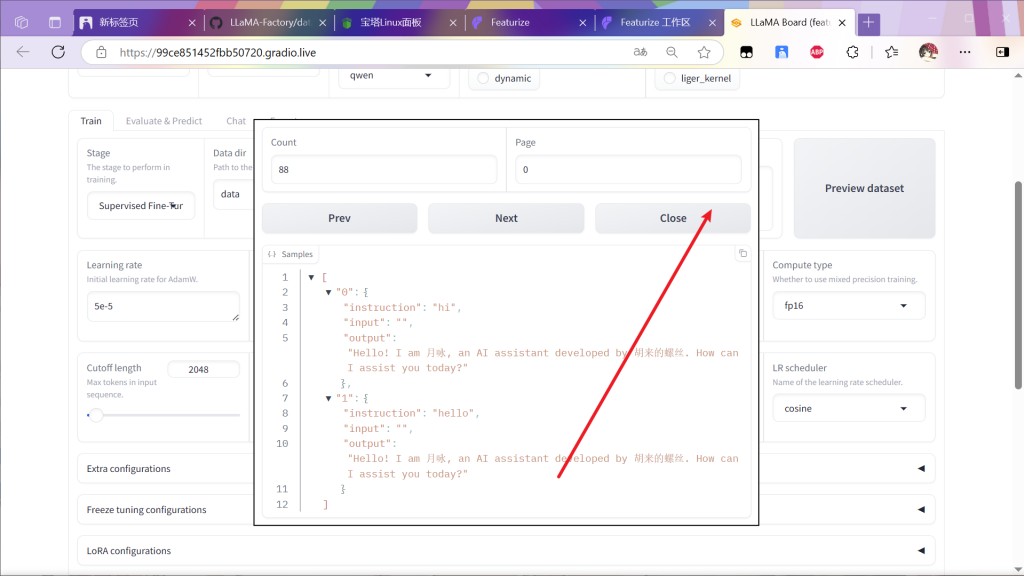Expand Extra configurations section
1024x576 pixels.
(x=506, y=468)
